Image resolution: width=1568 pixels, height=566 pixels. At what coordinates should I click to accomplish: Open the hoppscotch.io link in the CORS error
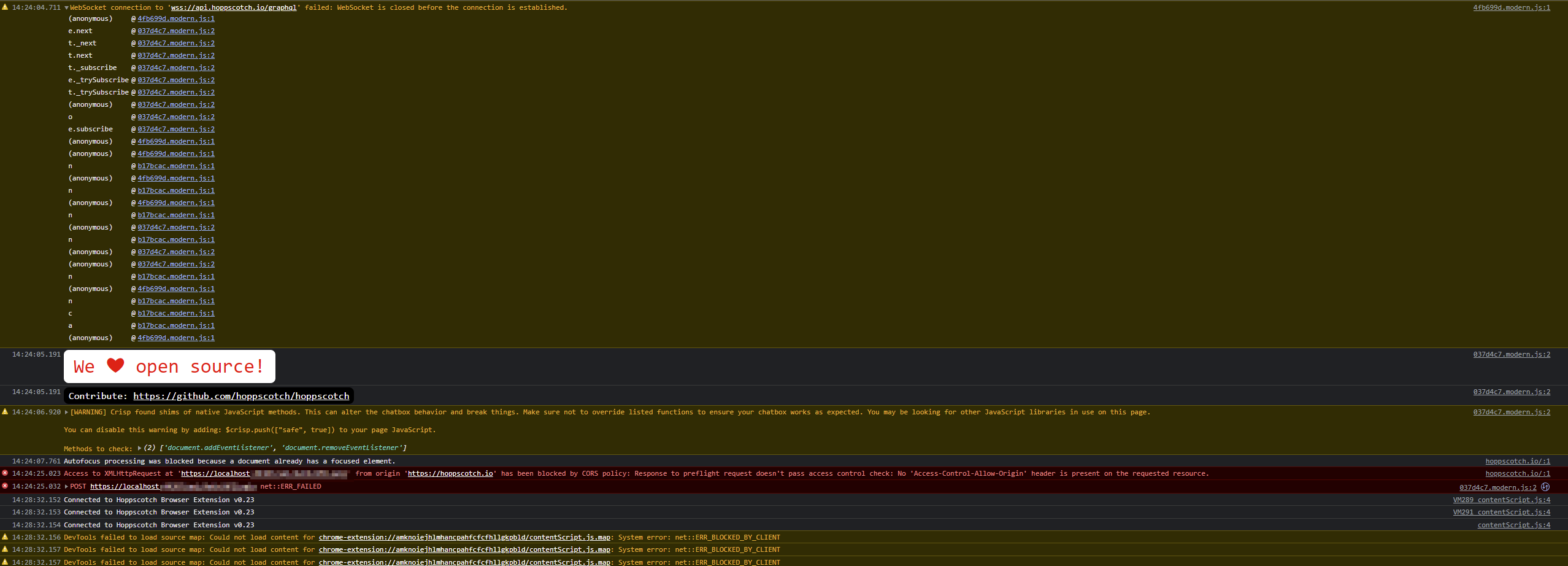click(450, 473)
